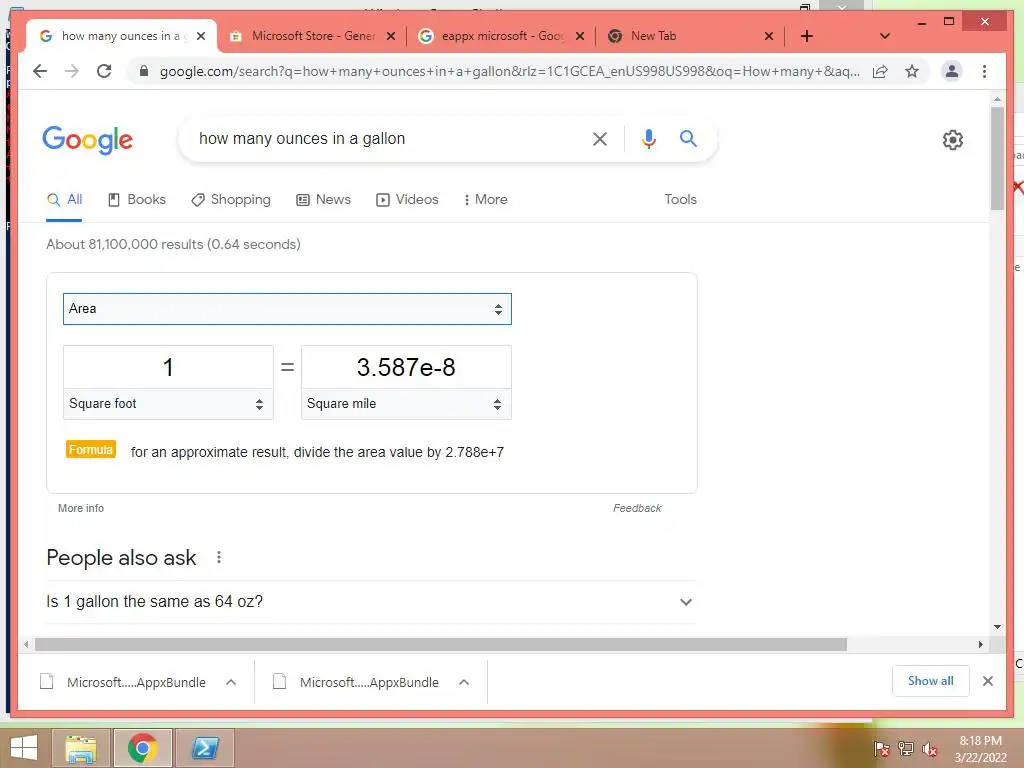Submit search with magnifier icon
The width and height of the screenshot is (1024, 768).
click(x=688, y=138)
